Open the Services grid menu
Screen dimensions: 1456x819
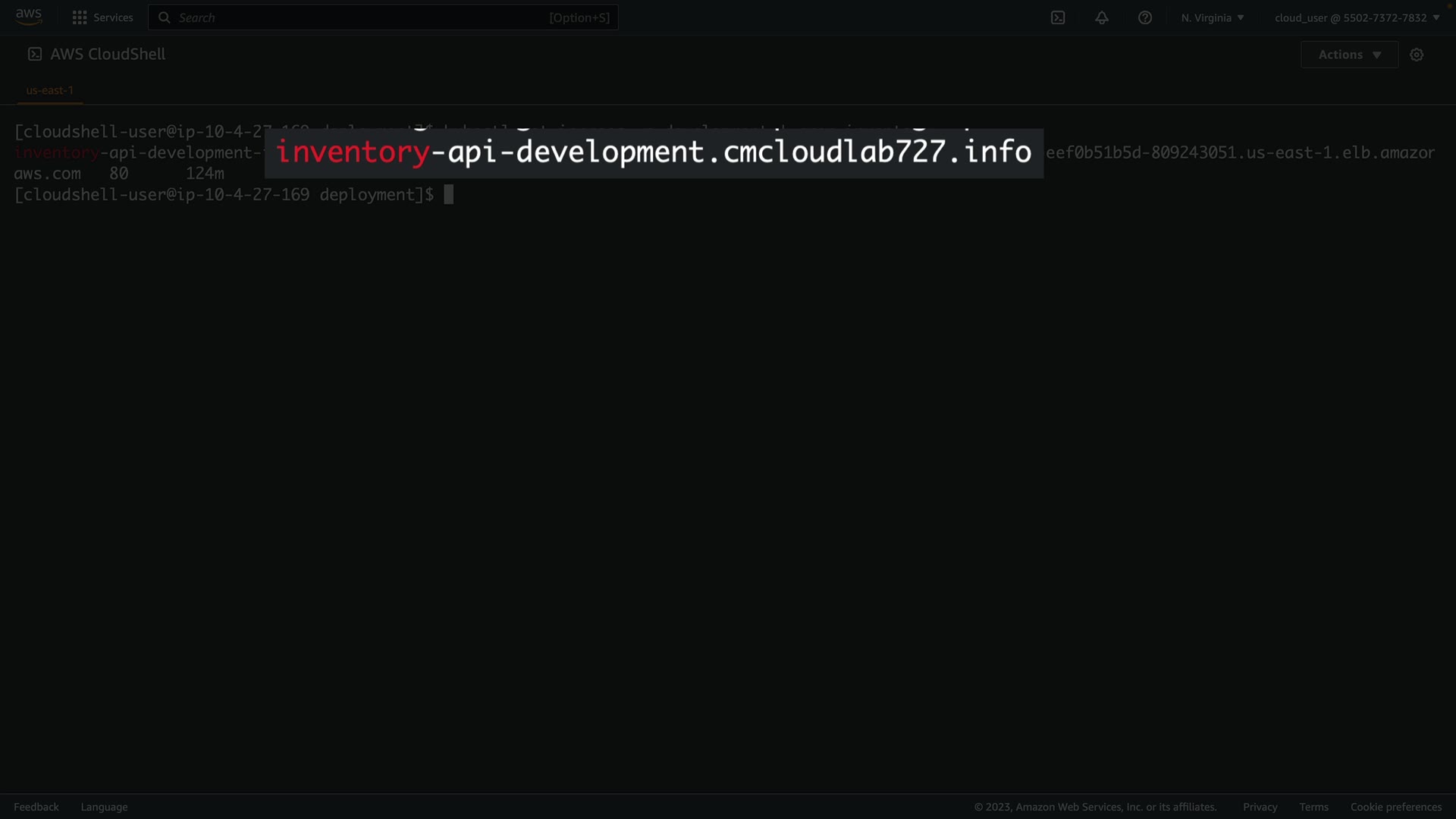(x=79, y=17)
